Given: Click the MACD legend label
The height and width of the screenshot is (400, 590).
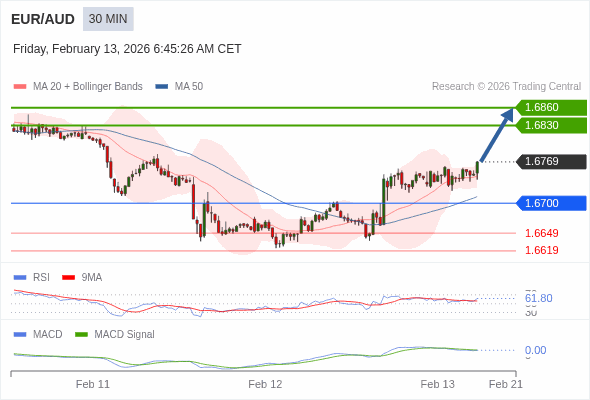Looking at the screenshot, I should [48, 335].
